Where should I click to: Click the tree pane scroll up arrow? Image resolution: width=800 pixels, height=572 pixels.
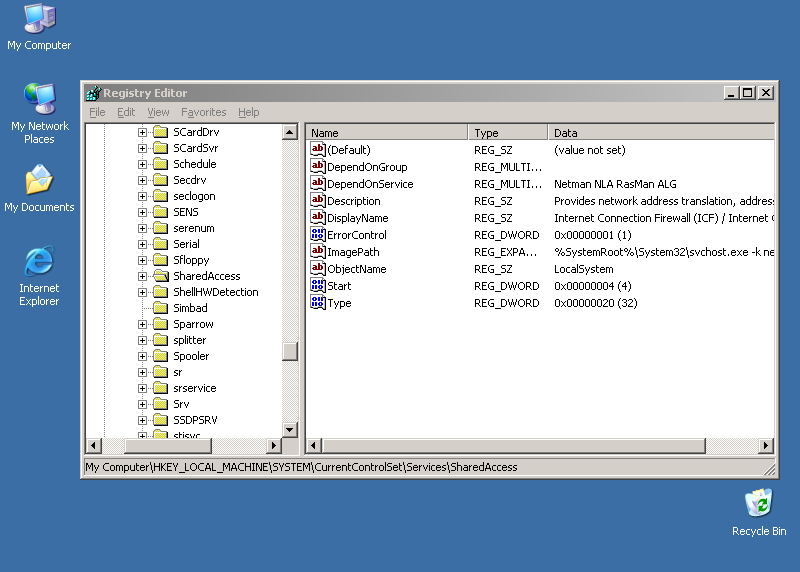pos(290,132)
